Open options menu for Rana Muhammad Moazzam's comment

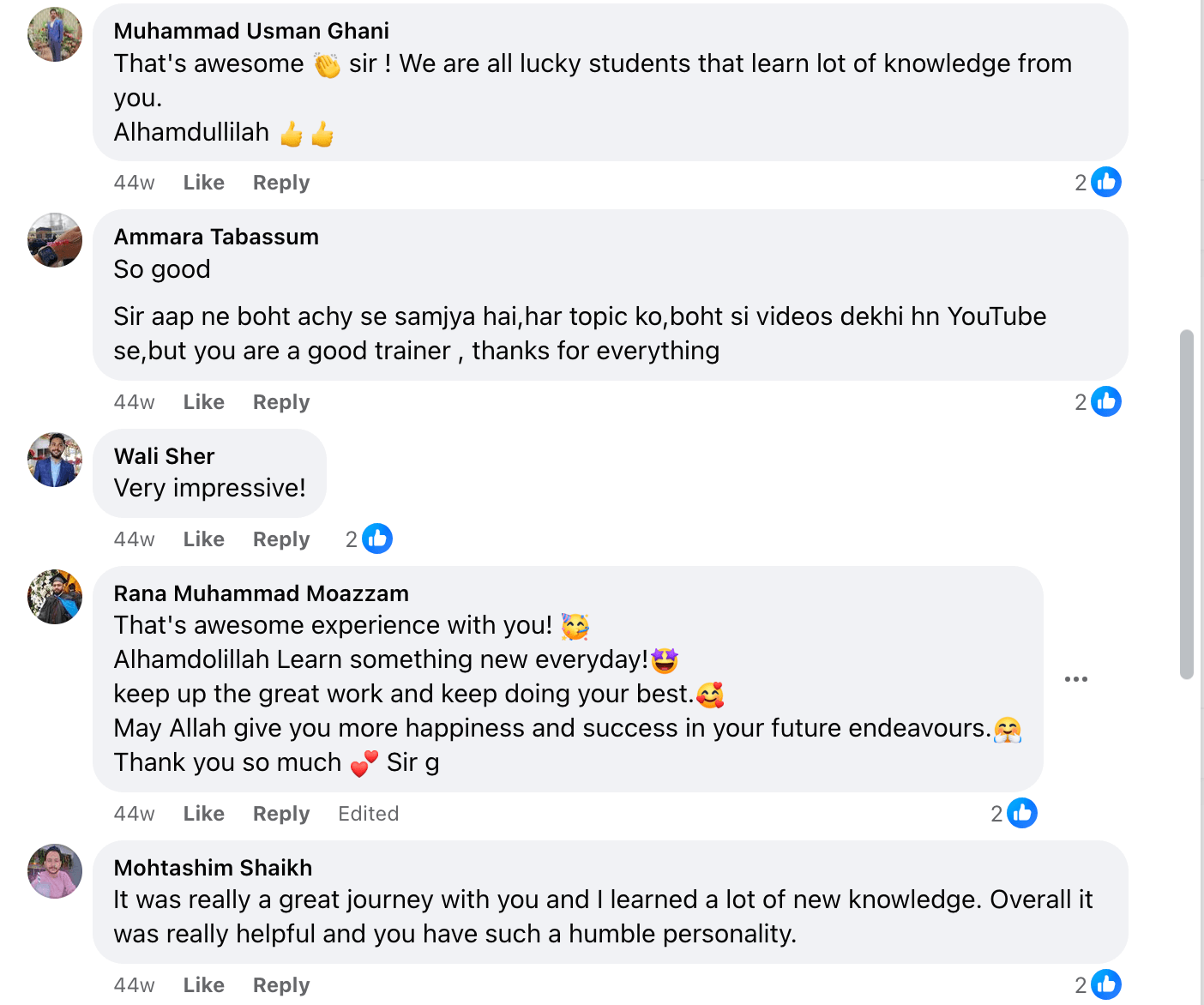1076,679
